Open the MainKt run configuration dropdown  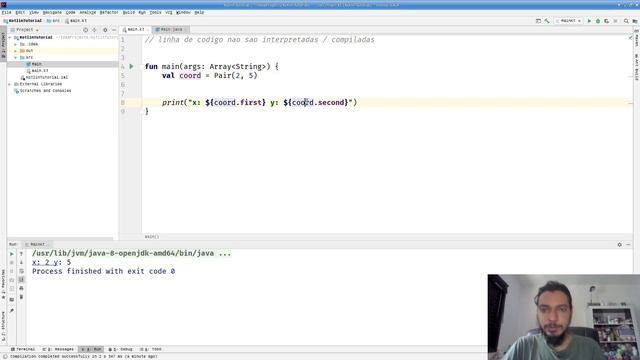point(568,21)
